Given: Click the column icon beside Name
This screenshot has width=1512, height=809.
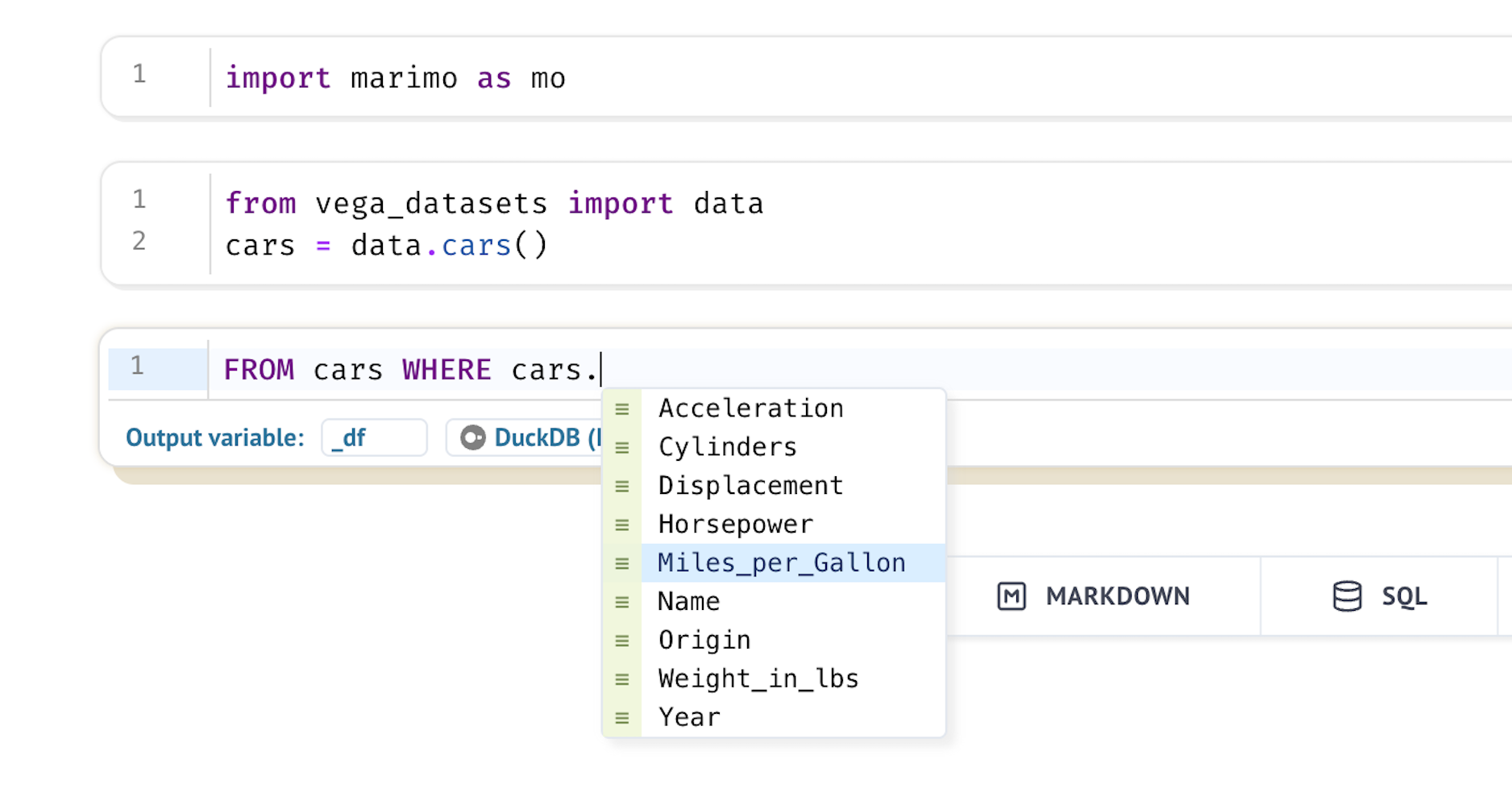Looking at the screenshot, I should click(622, 603).
